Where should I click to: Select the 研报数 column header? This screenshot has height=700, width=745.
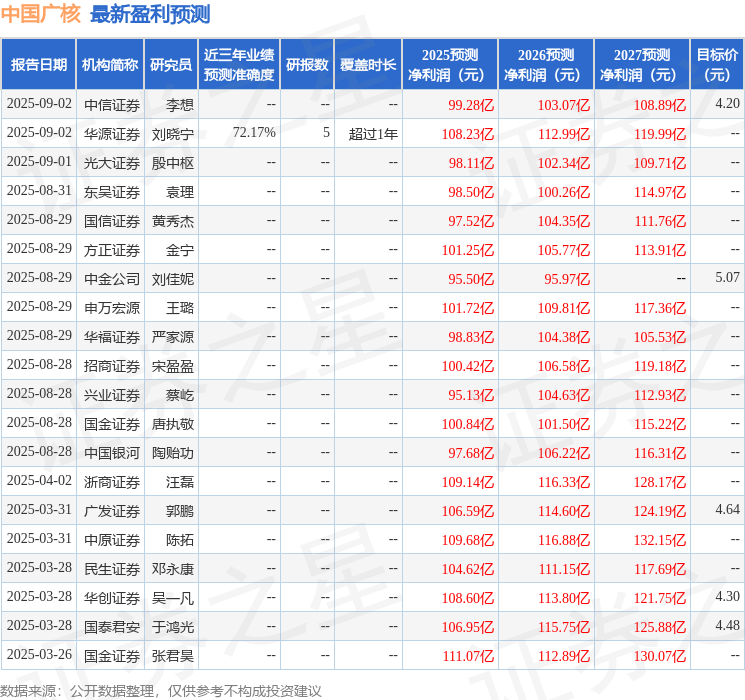click(307, 65)
